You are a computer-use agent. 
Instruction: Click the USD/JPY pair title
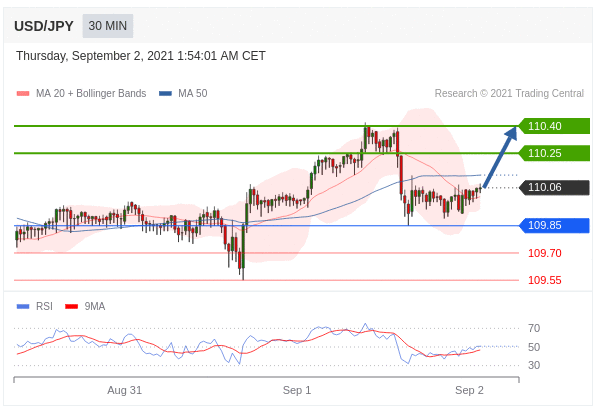(44, 26)
